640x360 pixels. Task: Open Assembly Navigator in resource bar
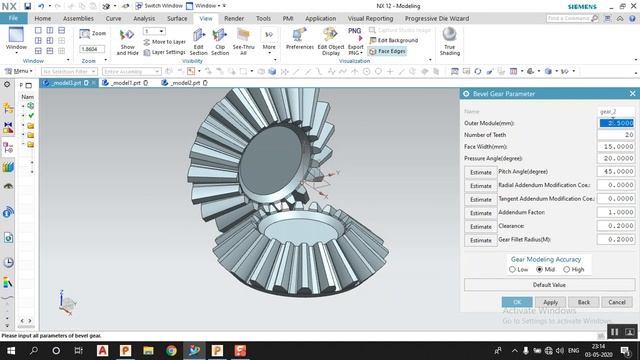(8, 108)
